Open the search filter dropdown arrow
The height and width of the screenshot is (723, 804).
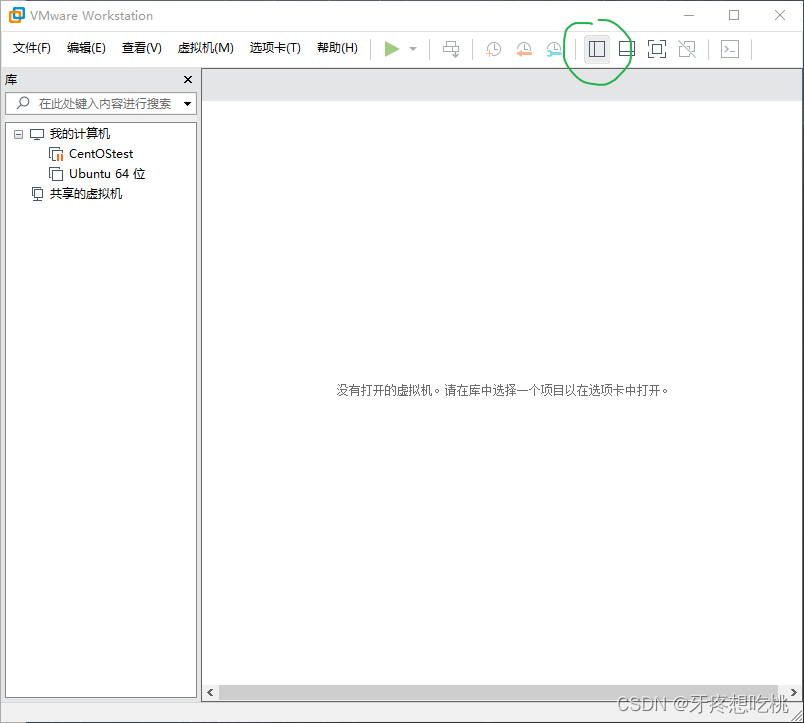[x=188, y=104]
